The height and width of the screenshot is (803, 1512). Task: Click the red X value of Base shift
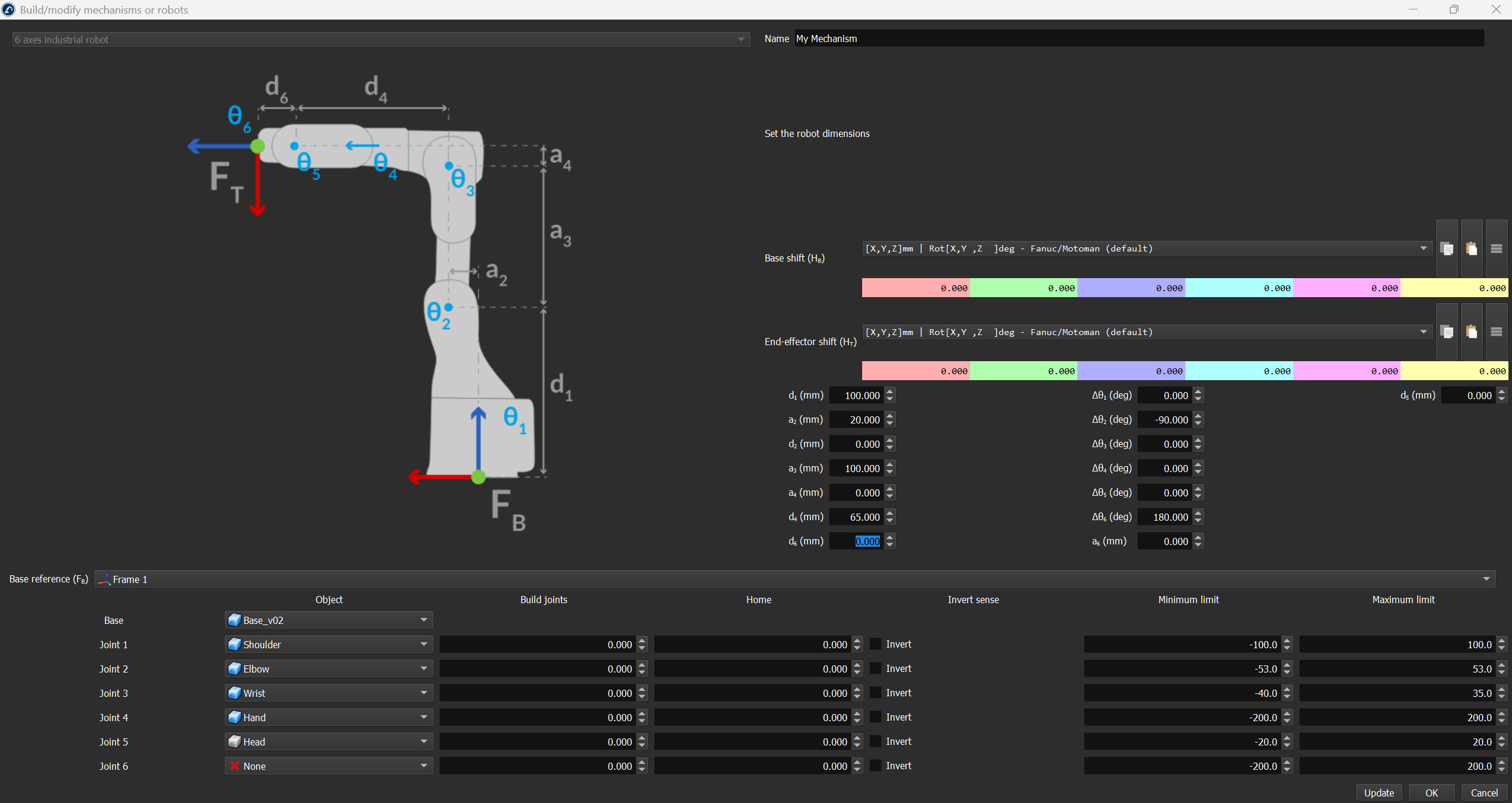(x=916, y=288)
